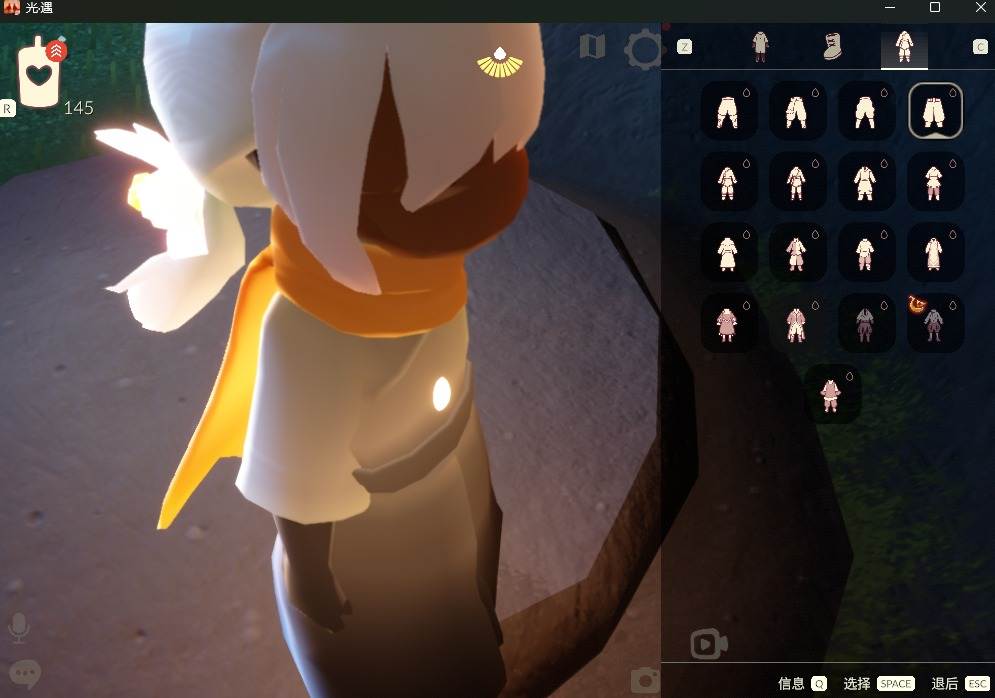Select the first pants in top row
This screenshot has height=698, width=995.
coord(728,110)
